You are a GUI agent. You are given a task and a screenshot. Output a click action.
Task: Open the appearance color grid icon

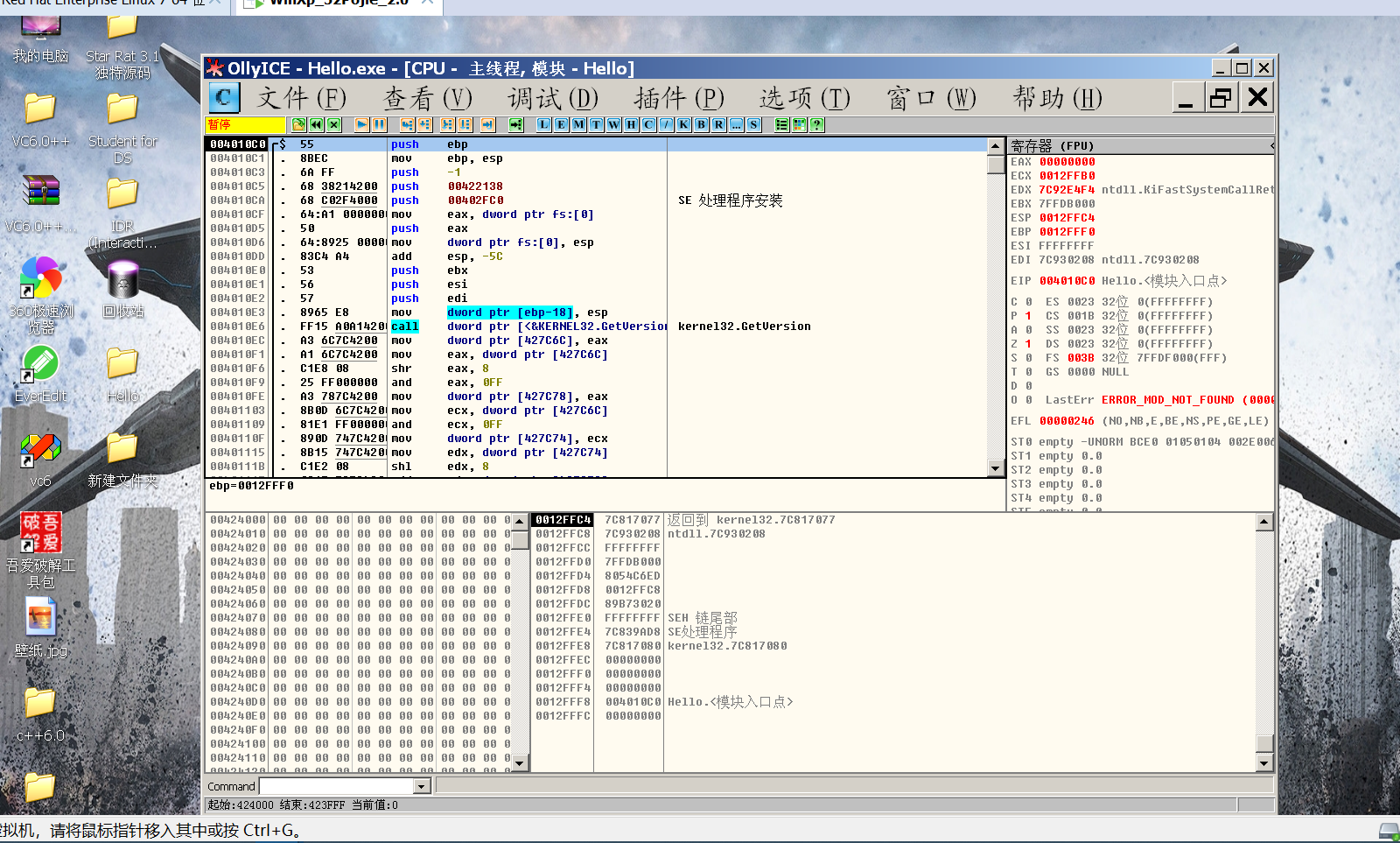click(800, 125)
